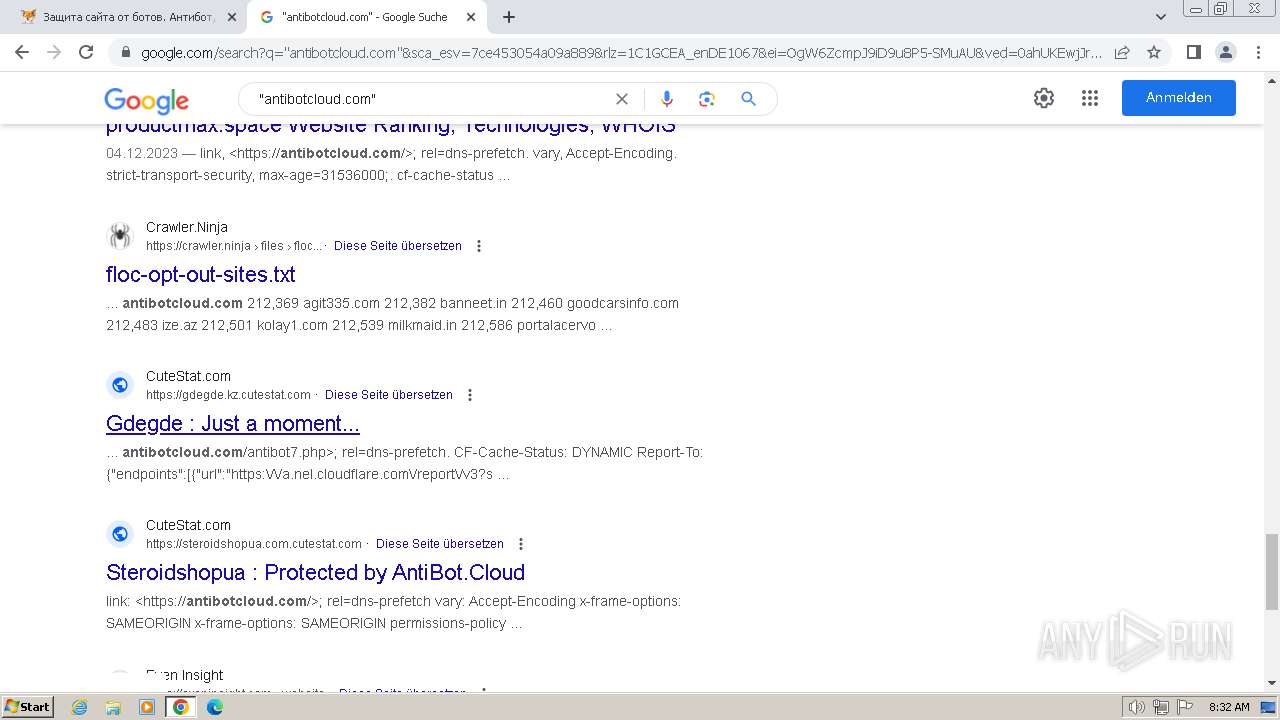Submit search with magnifier icon
Image resolution: width=1280 pixels, height=720 pixels.
pos(748,99)
